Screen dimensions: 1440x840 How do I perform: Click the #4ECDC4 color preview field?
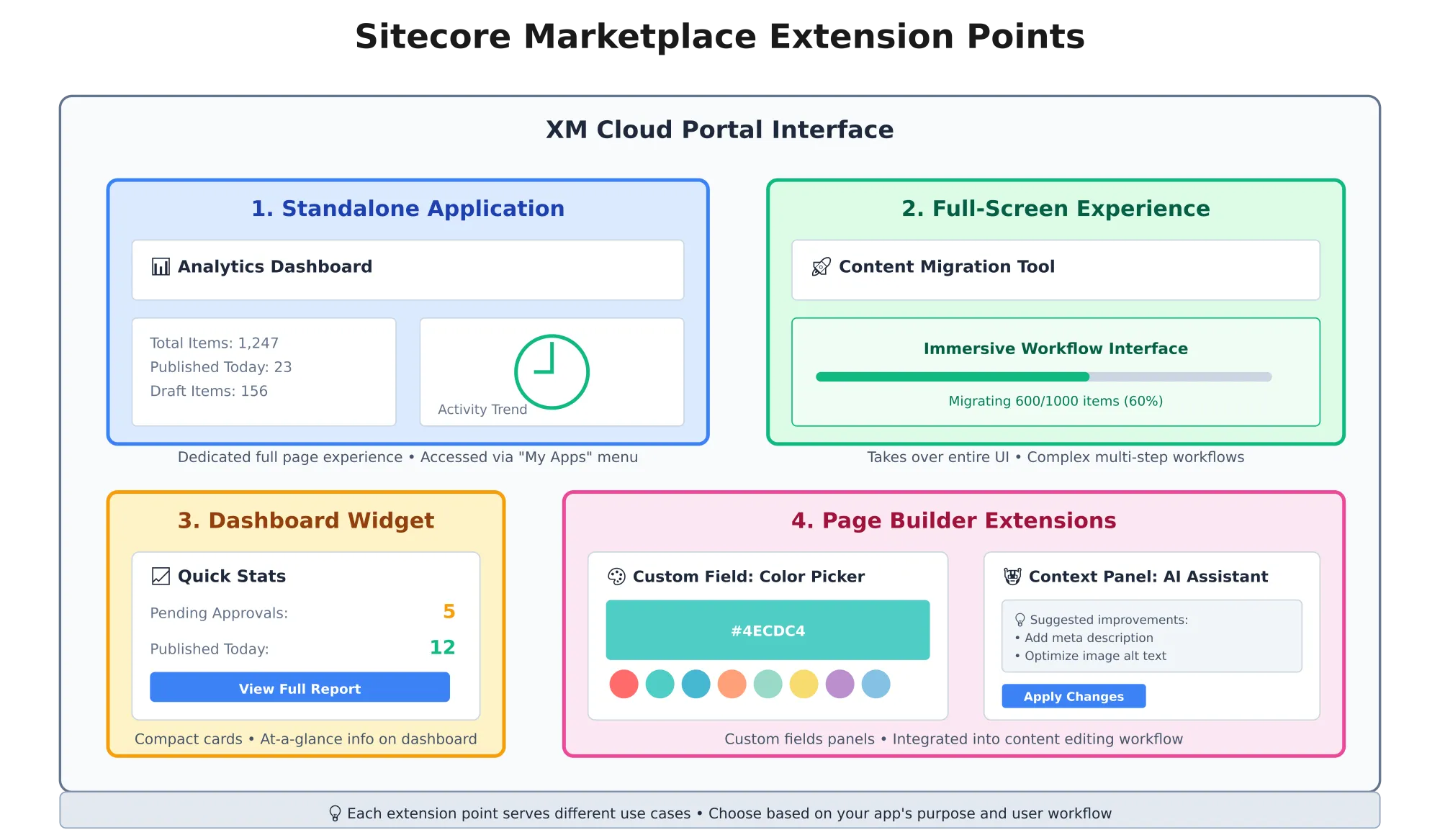pos(768,630)
